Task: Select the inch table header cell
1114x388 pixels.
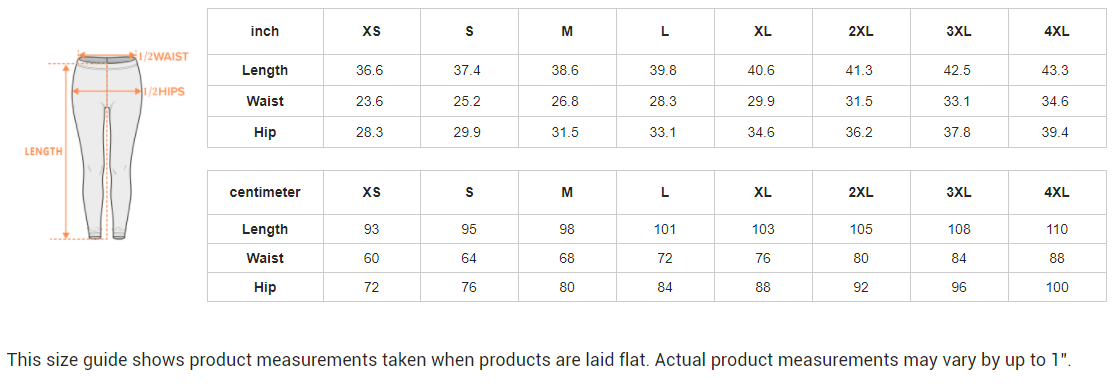Action: pyautogui.click(x=265, y=31)
